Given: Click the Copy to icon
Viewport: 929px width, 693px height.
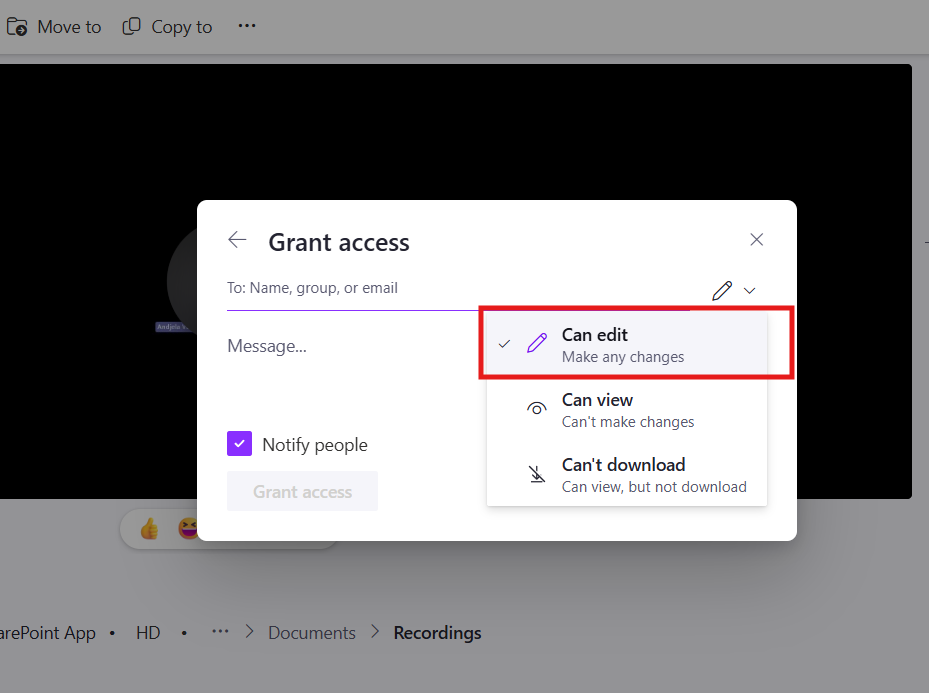Looking at the screenshot, I should tap(131, 27).
